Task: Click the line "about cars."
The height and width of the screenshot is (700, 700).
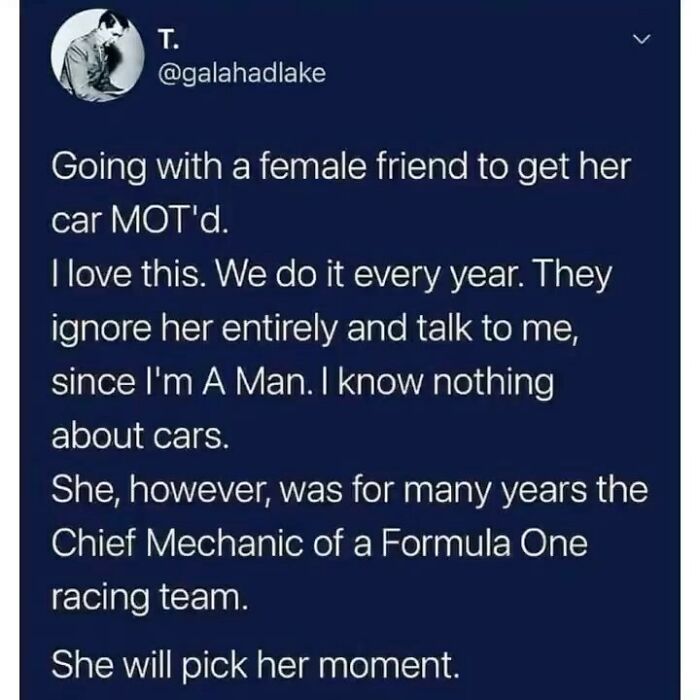Action: pyautogui.click(x=140, y=436)
